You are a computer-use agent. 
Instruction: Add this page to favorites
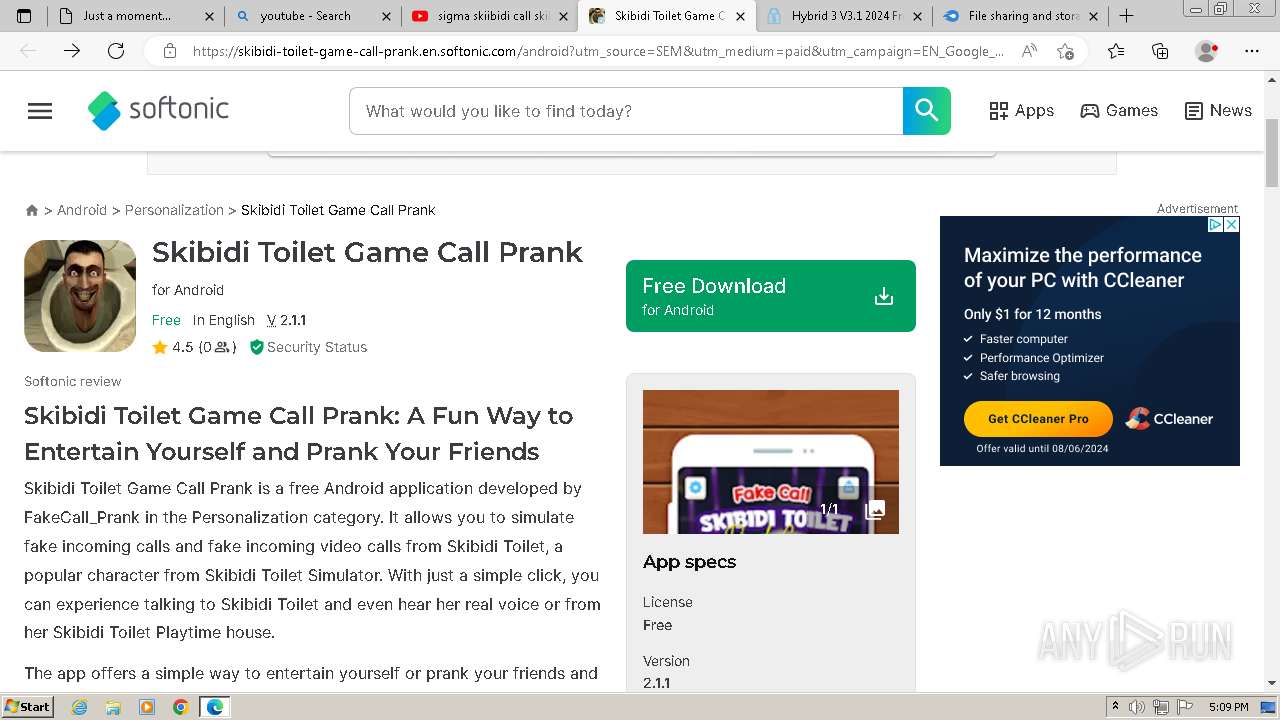coord(1065,51)
